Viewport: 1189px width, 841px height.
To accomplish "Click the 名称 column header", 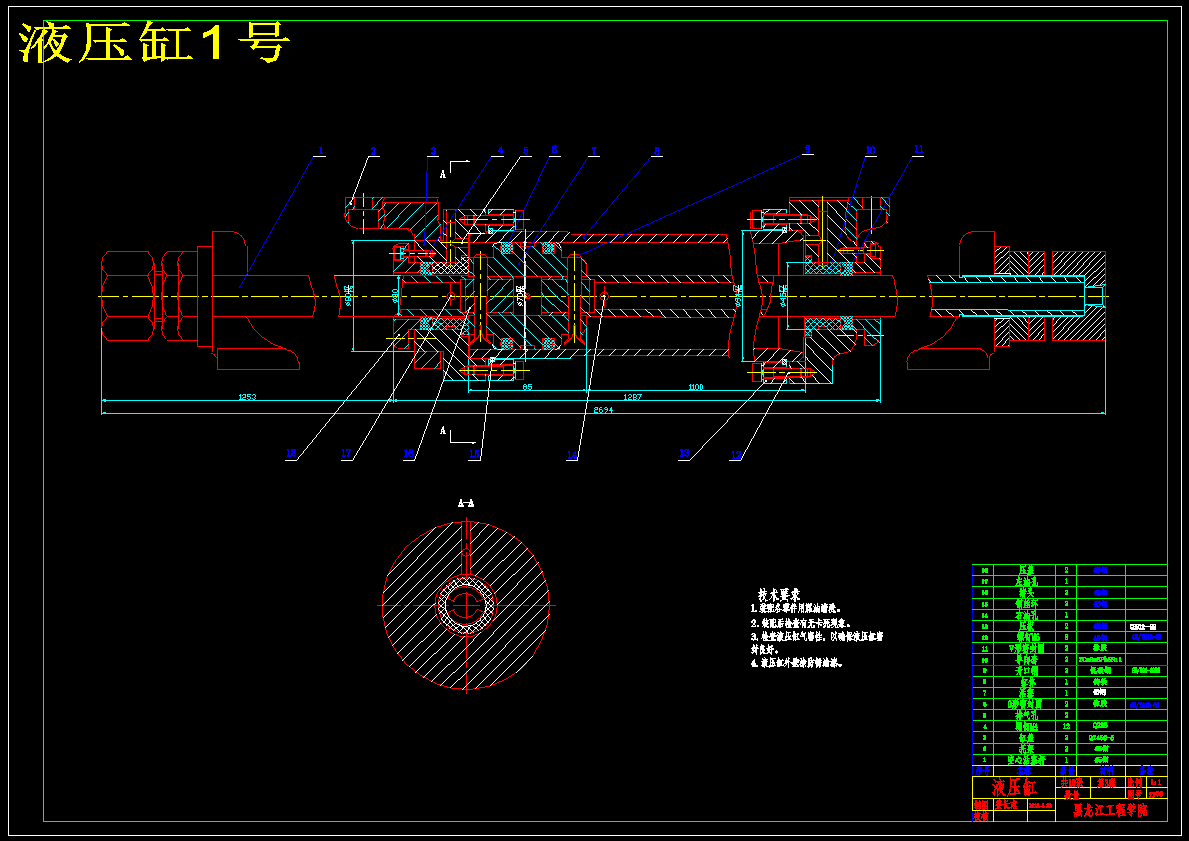I will click(x=1024, y=770).
